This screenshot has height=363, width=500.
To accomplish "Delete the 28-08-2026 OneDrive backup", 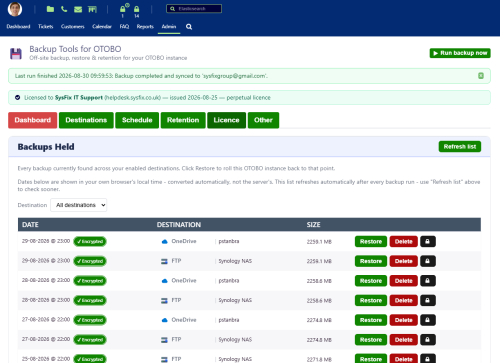I will [404, 281].
